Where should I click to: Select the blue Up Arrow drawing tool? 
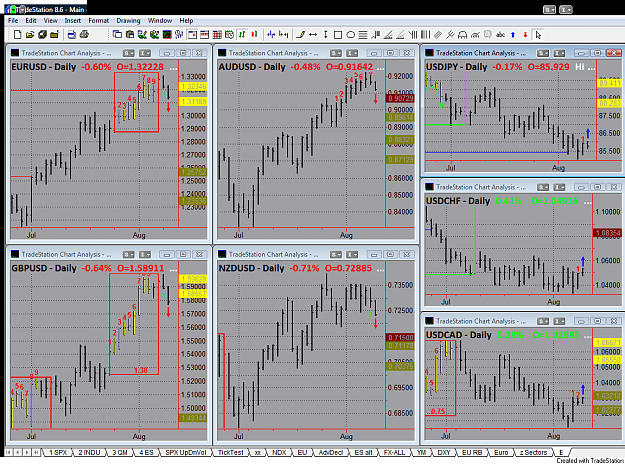coord(513,35)
